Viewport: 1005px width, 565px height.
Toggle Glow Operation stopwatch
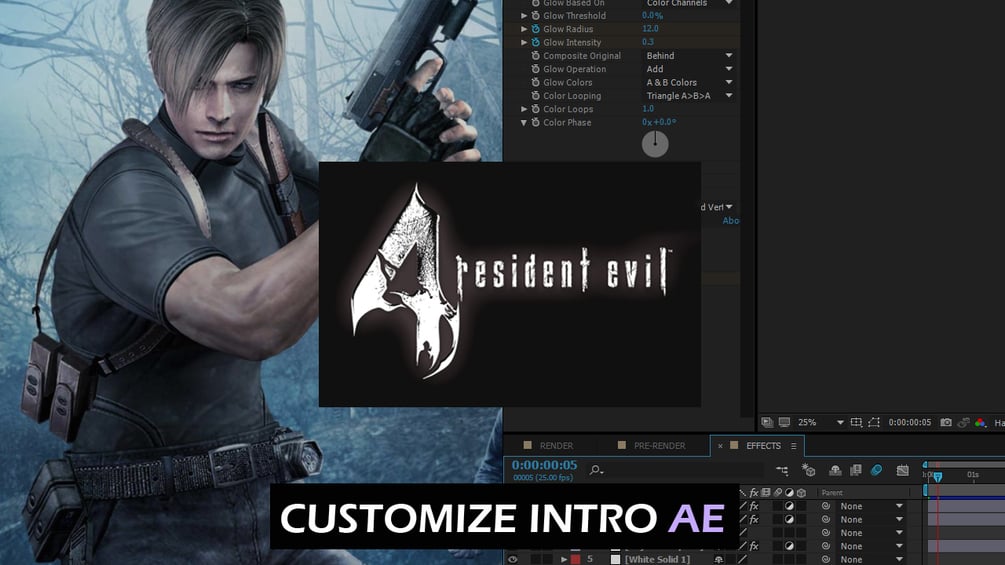[535, 69]
